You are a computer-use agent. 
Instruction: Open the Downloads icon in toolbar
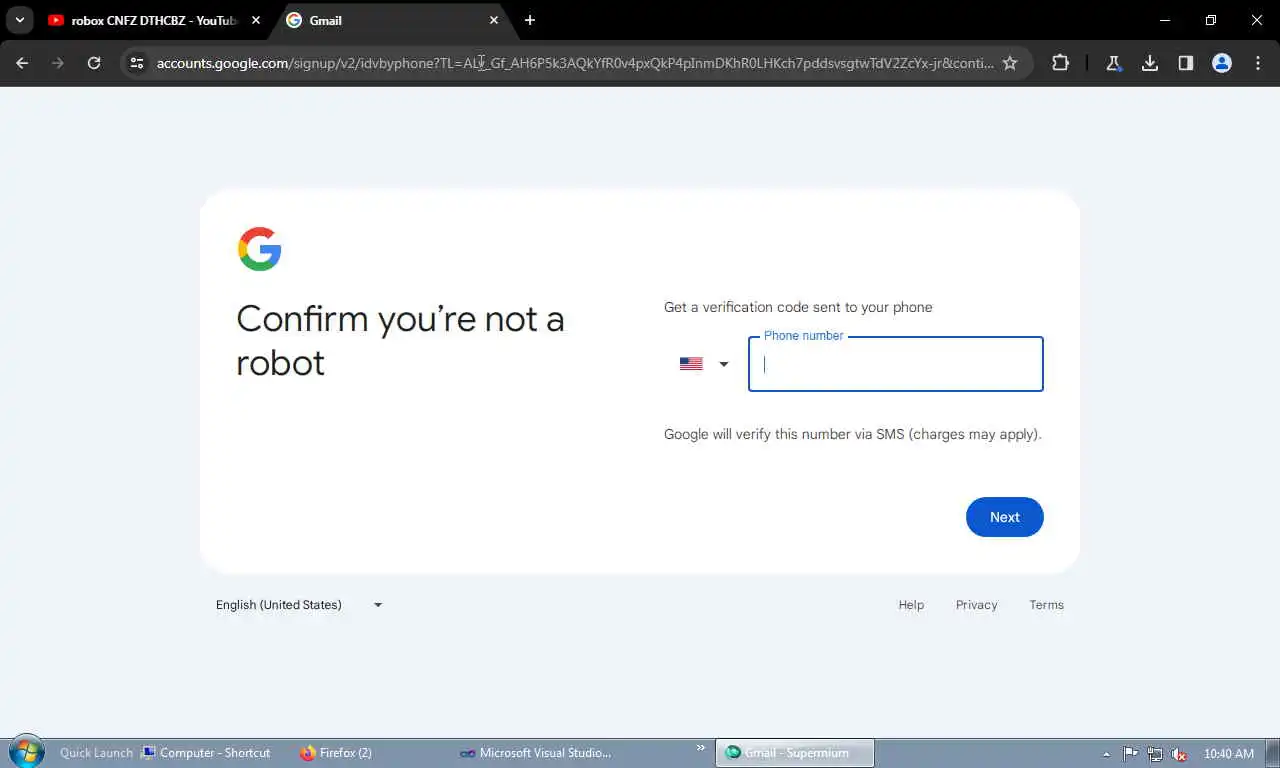1150,63
